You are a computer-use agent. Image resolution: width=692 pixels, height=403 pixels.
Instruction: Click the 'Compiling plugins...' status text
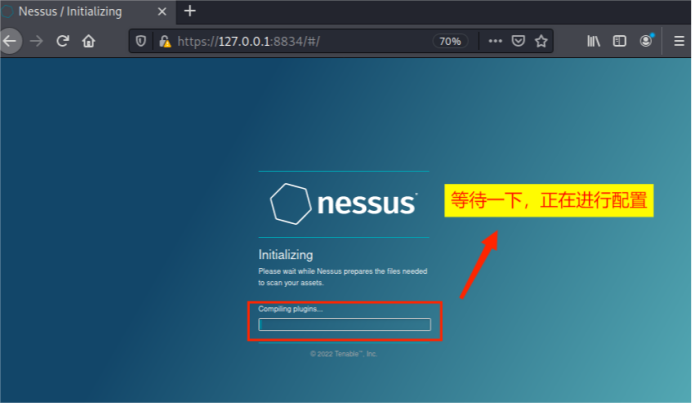pos(290,309)
